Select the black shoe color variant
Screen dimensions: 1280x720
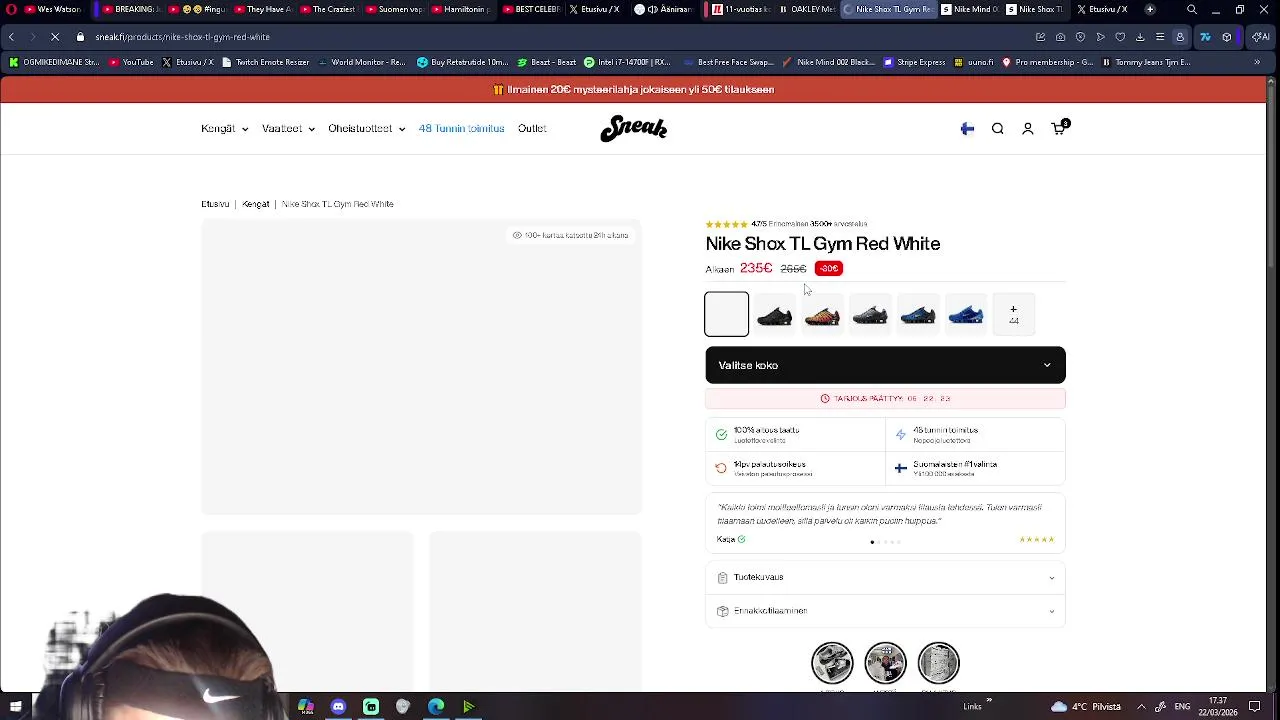click(775, 315)
